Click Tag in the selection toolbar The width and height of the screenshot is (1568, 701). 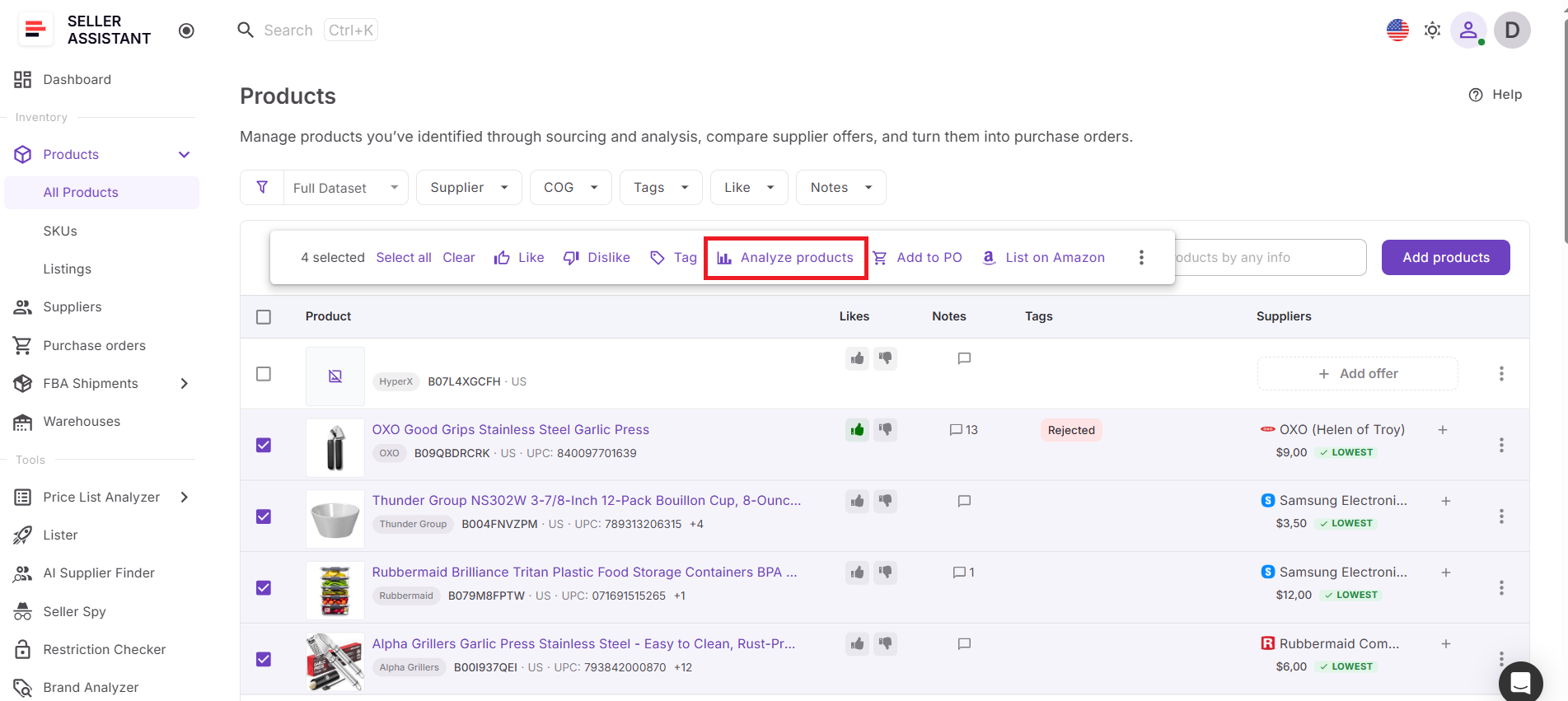673,258
